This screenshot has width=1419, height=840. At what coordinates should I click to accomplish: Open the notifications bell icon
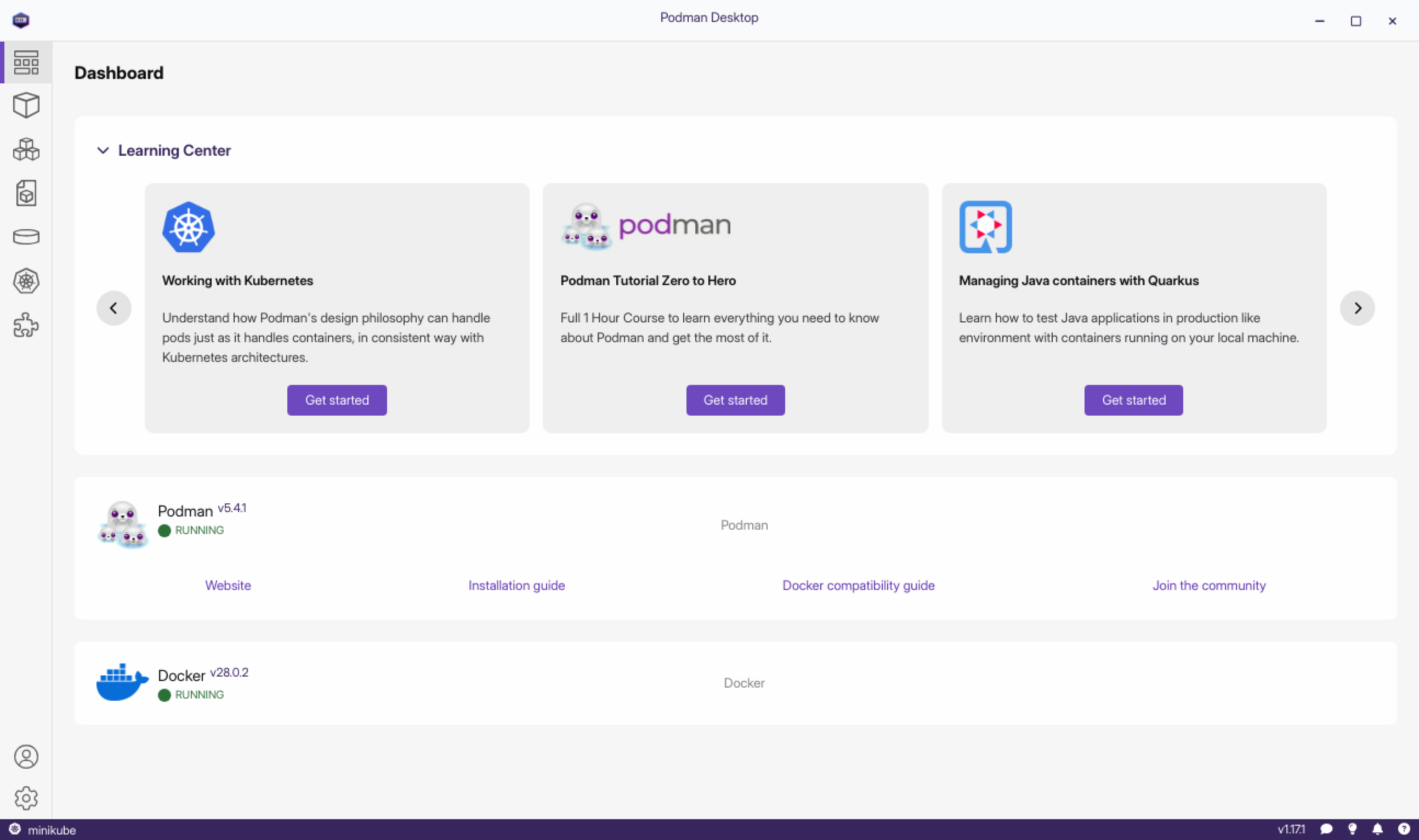tap(1378, 829)
